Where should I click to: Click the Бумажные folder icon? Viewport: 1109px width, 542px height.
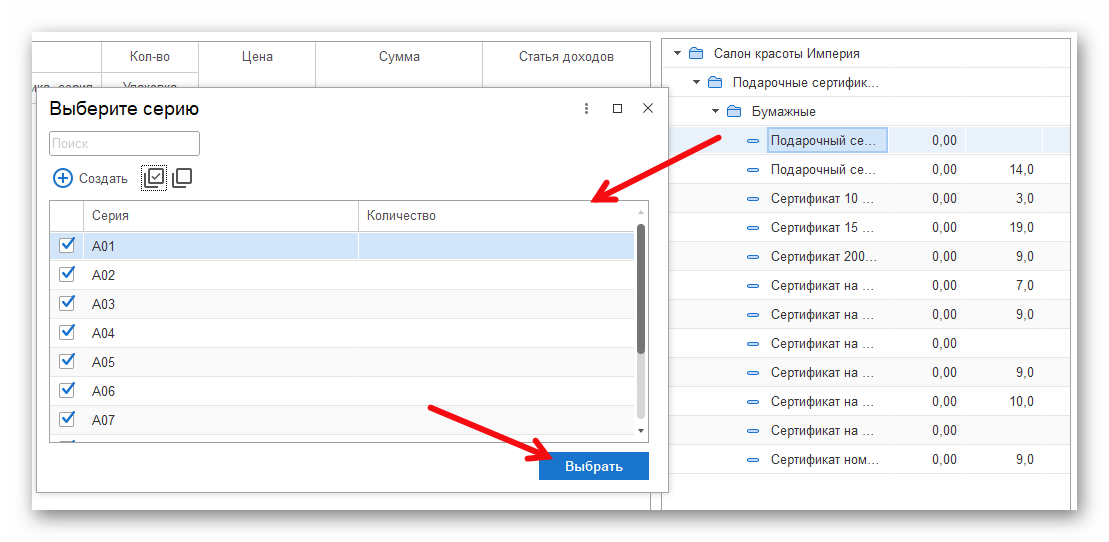tap(733, 111)
